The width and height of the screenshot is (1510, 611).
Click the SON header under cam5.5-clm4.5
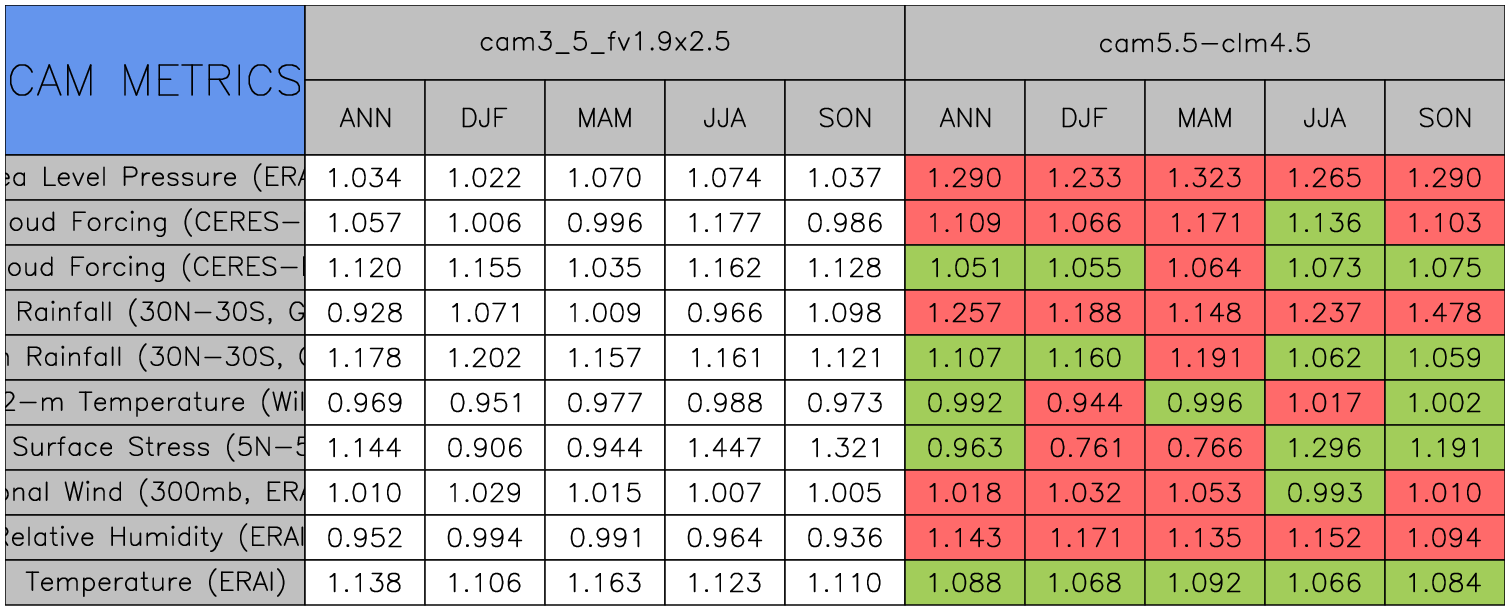1444,118
